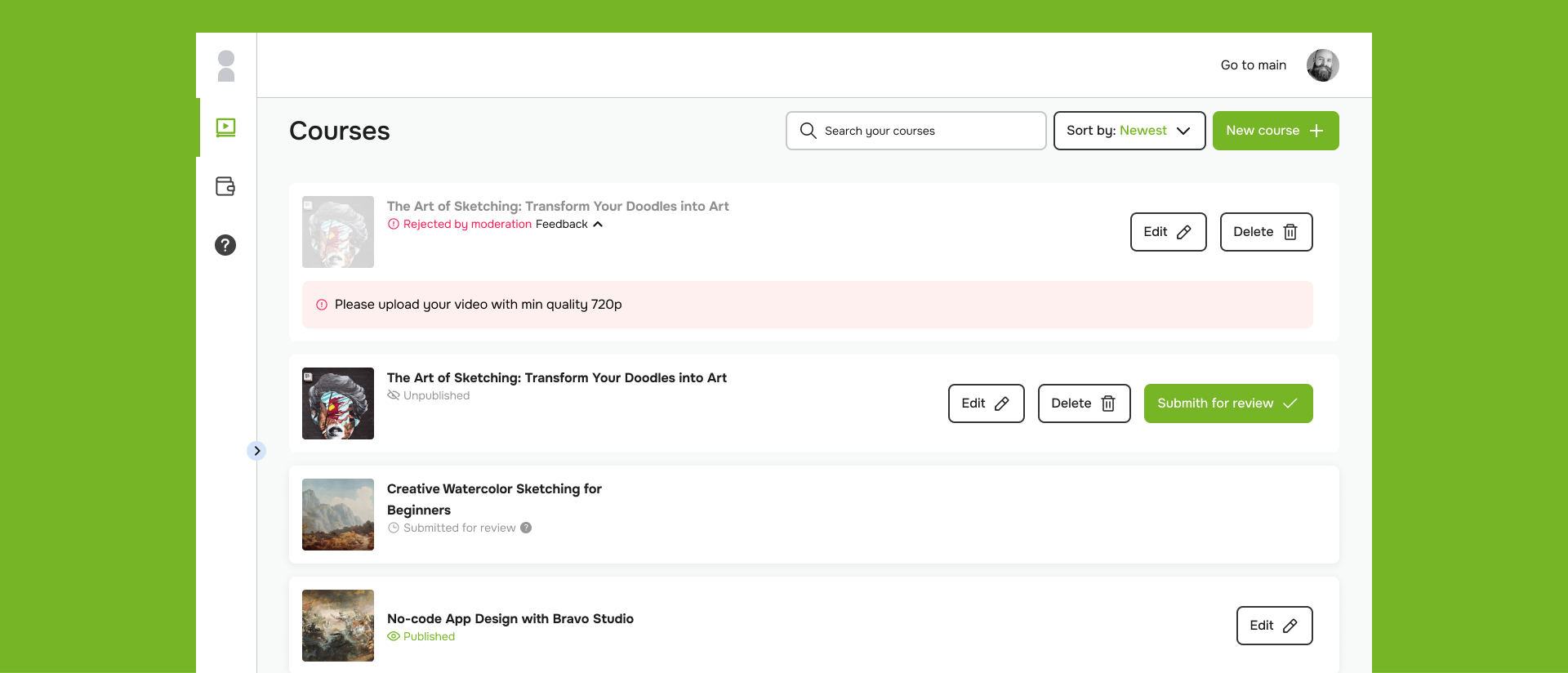
Task: Open the help question mark sidebar icon
Action: pyautogui.click(x=225, y=245)
